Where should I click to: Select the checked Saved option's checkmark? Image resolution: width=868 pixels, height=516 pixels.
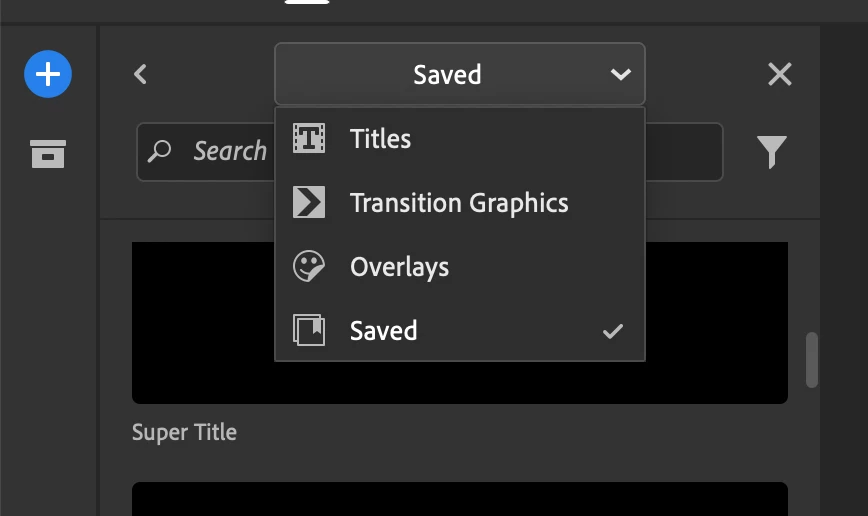pyautogui.click(x=613, y=331)
